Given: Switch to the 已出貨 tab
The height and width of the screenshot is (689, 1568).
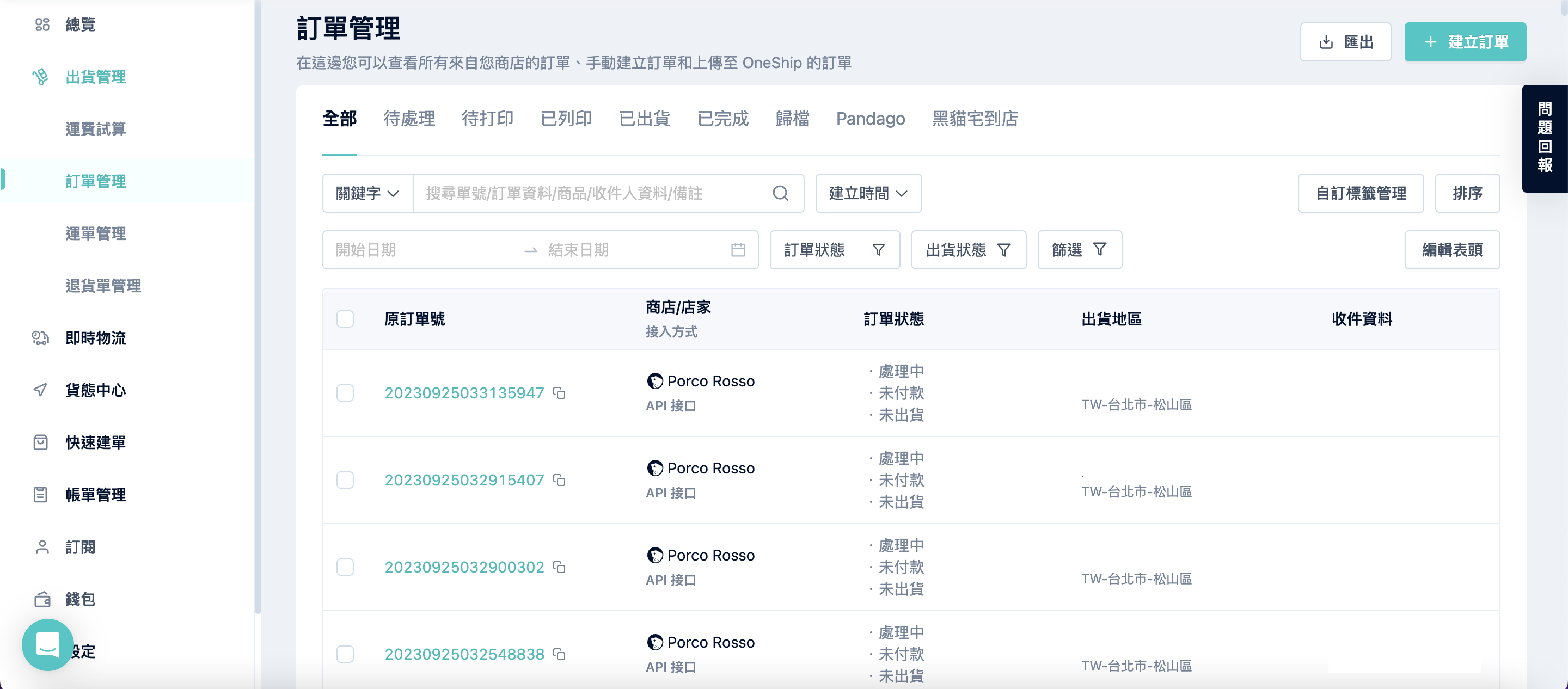Looking at the screenshot, I should [645, 119].
